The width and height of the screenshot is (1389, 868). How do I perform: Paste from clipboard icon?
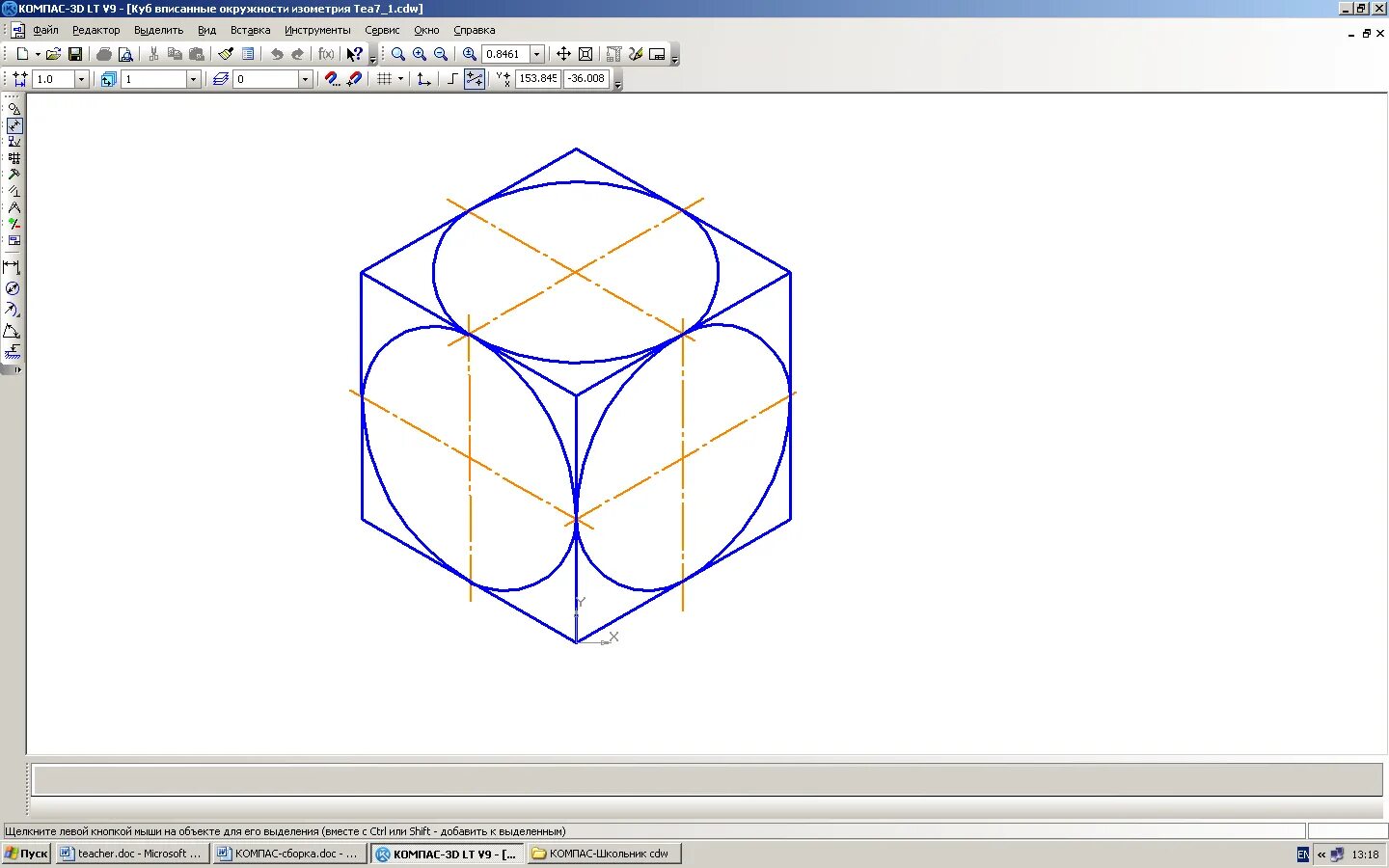click(197, 54)
